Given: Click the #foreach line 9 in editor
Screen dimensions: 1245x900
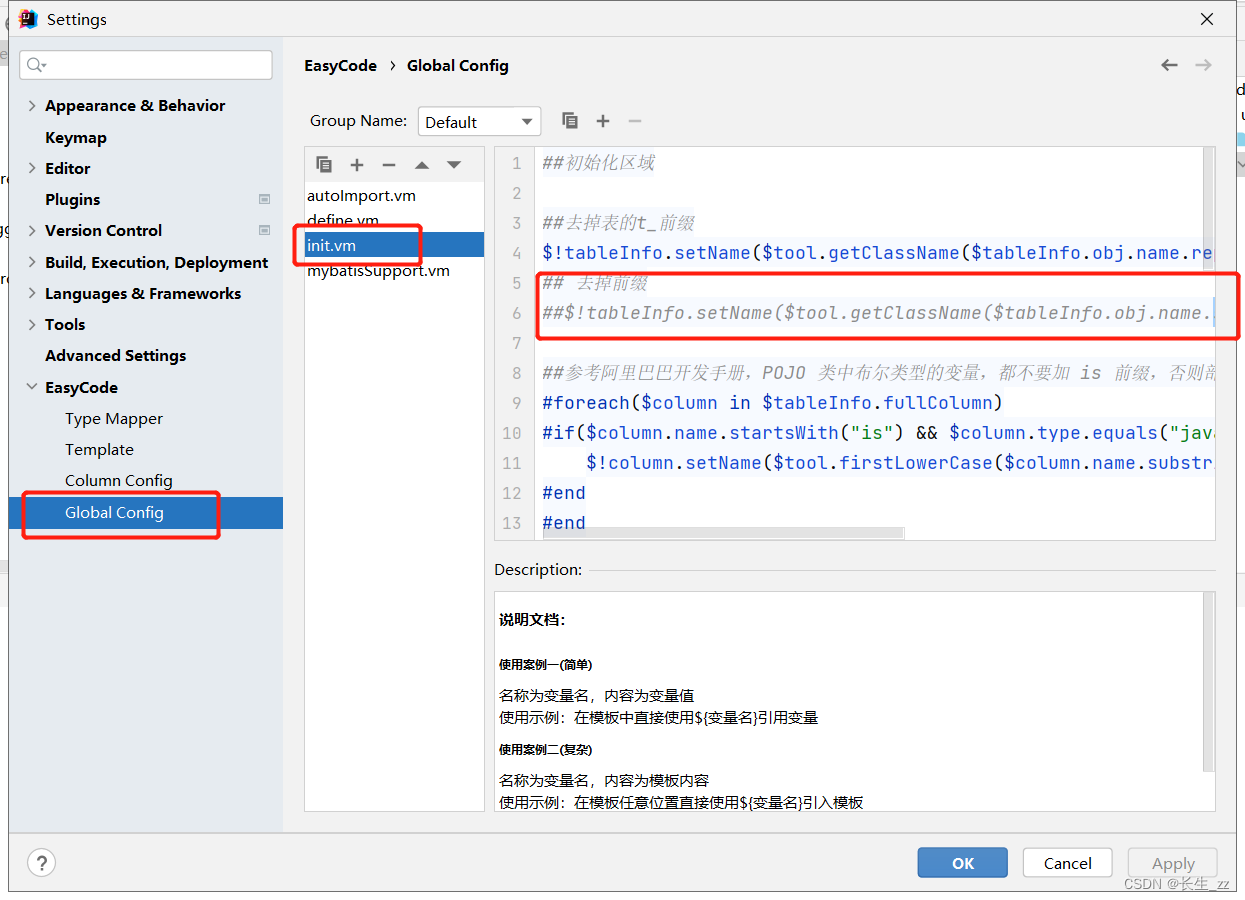Looking at the screenshot, I should click(772, 403).
